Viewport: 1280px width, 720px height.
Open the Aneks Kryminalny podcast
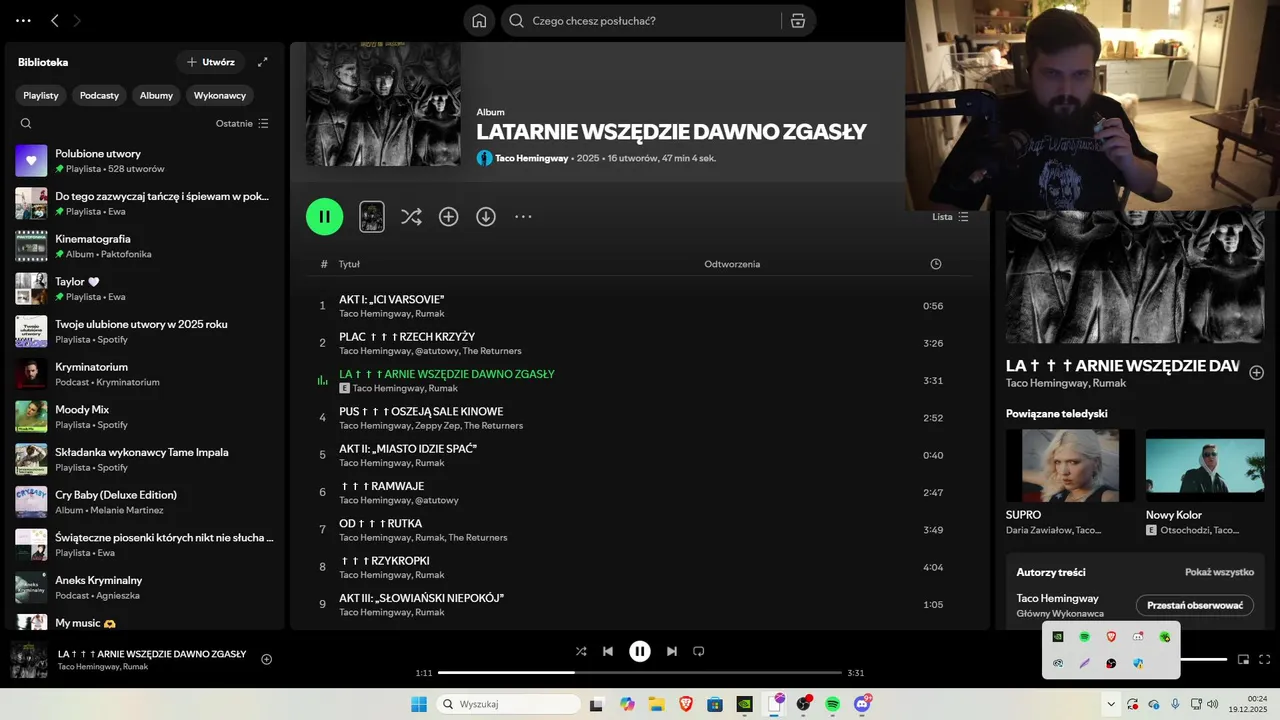pos(145,587)
